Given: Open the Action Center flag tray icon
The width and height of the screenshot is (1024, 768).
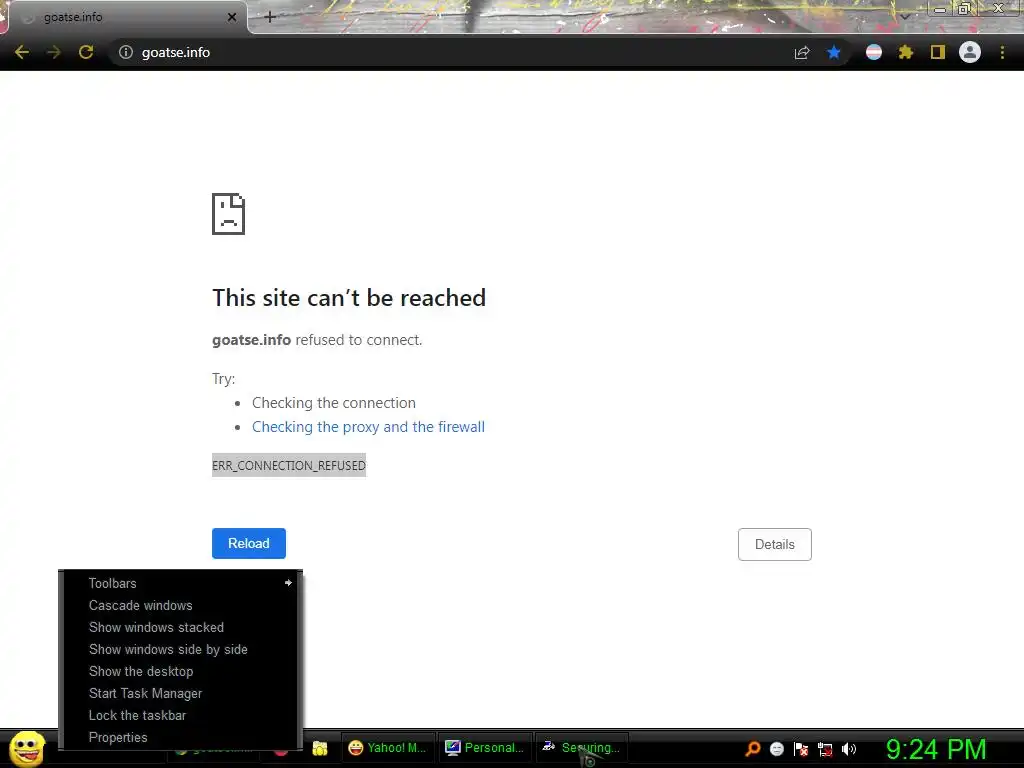Looking at the screenshot, I should tap(801, 748).
